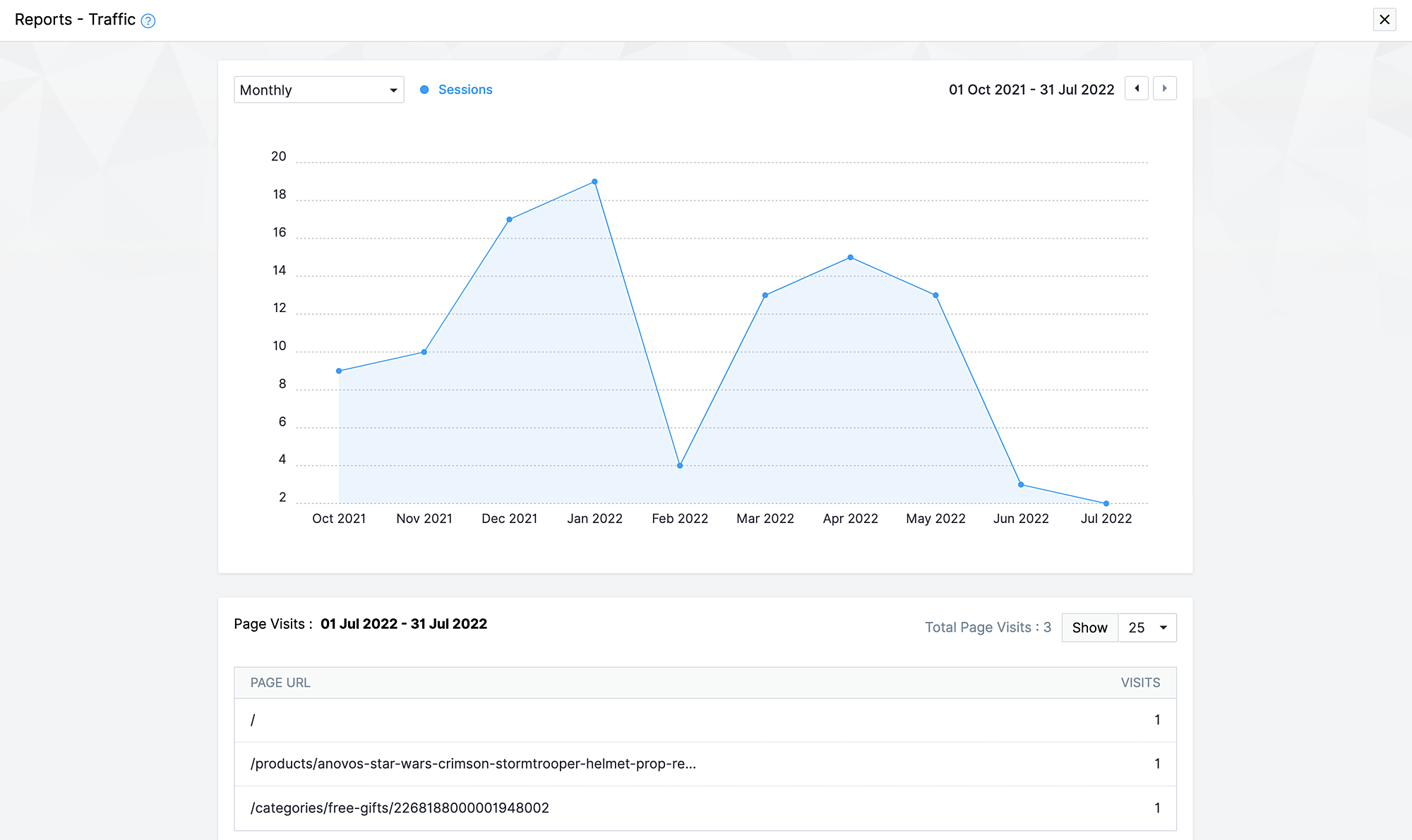Click the Jun 2022 data point
This screenshot has height=840, width=1412.
(x=1021, y=485)
